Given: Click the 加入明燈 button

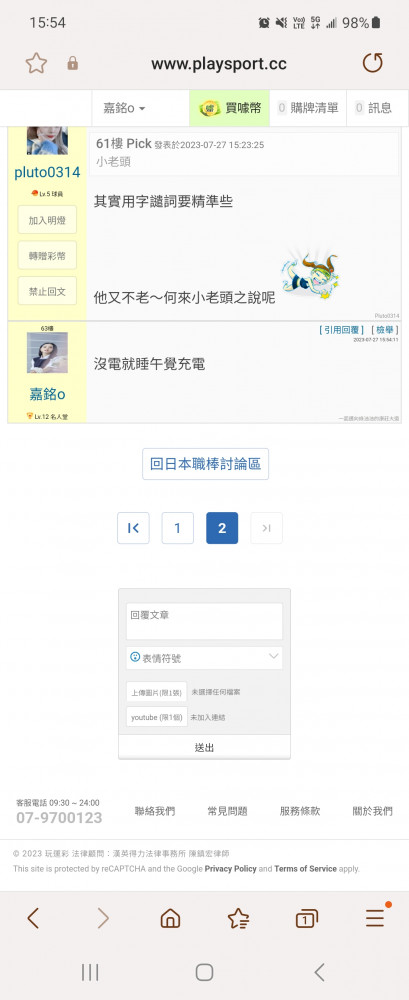Looking at the screenshot, I should (47, 220).
